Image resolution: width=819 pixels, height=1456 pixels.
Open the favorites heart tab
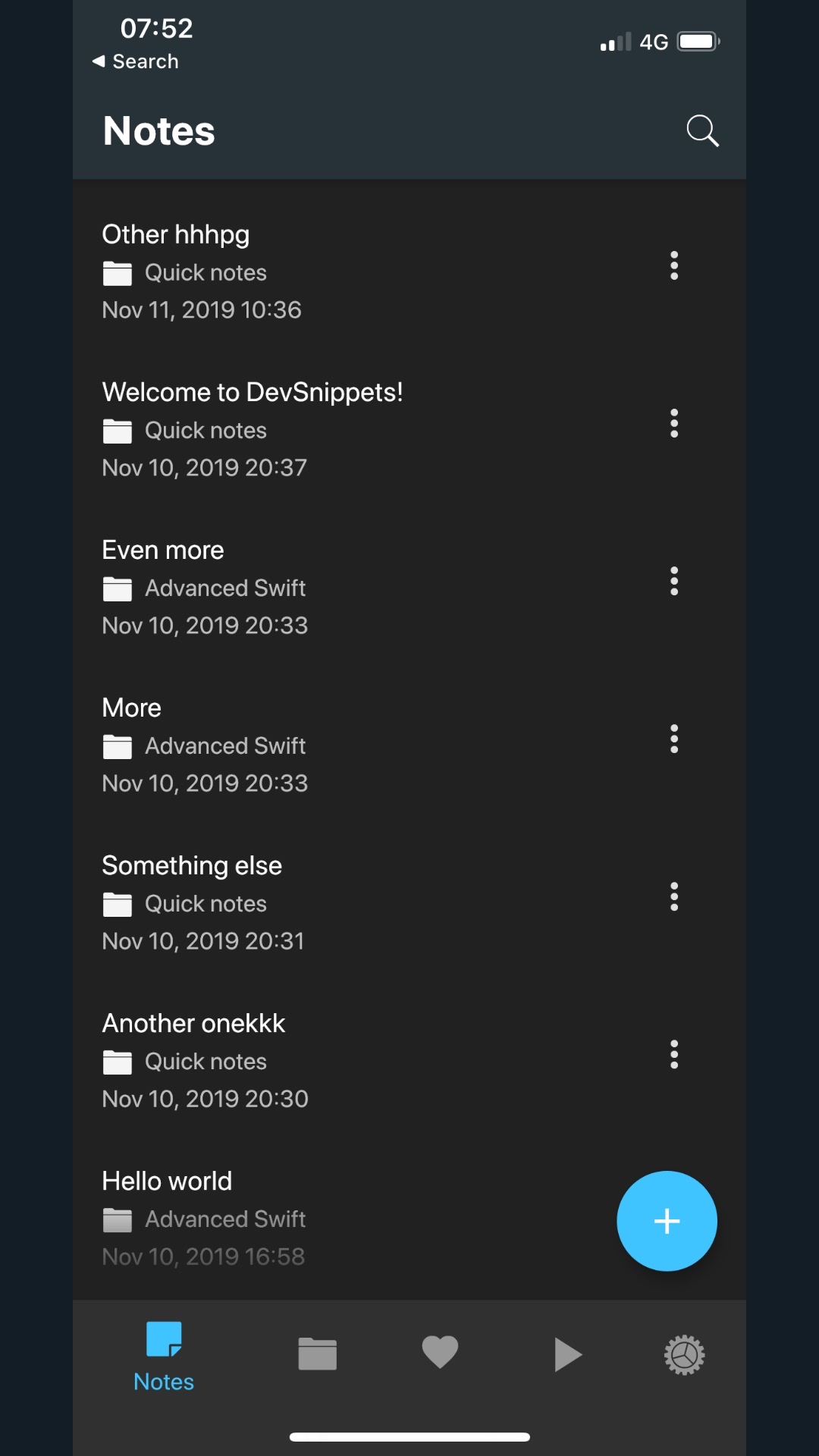click(440, 1352)
